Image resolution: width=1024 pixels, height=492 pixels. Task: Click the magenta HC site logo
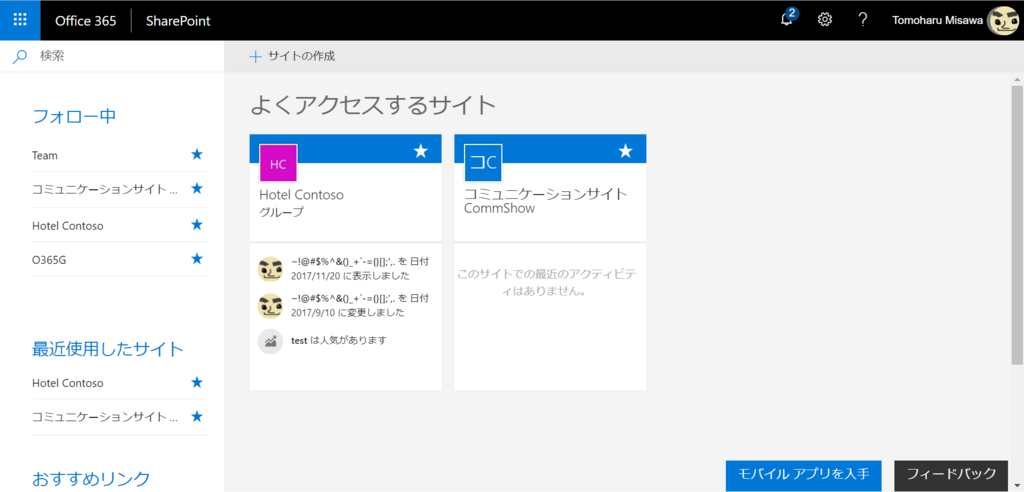[278, 163]
